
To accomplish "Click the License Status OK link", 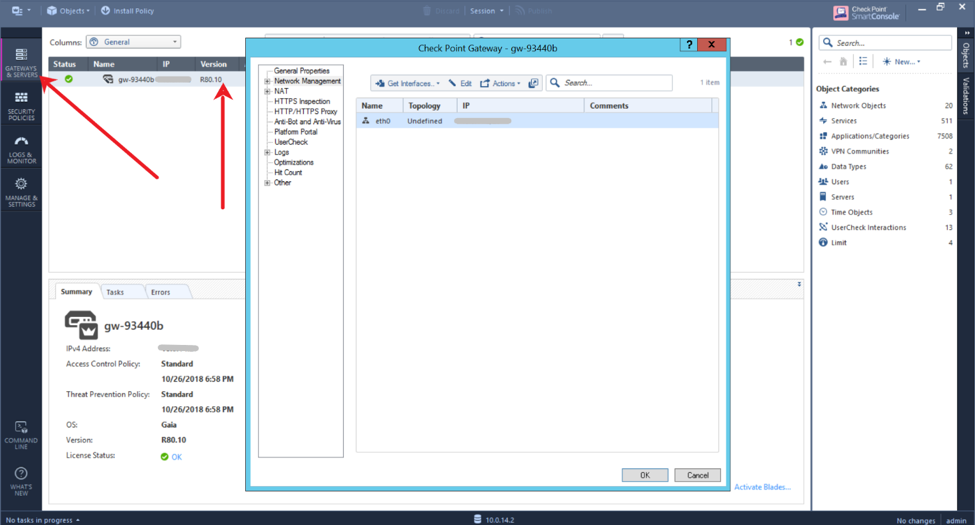I will 177,457.
